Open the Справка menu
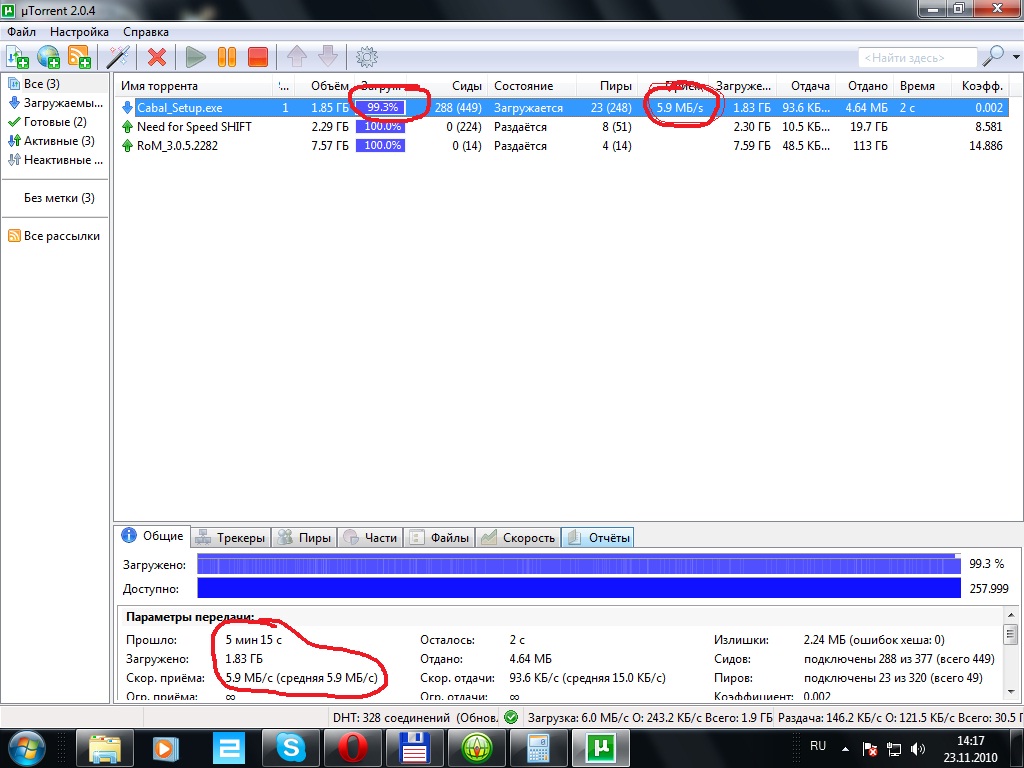 pos(146,31)
